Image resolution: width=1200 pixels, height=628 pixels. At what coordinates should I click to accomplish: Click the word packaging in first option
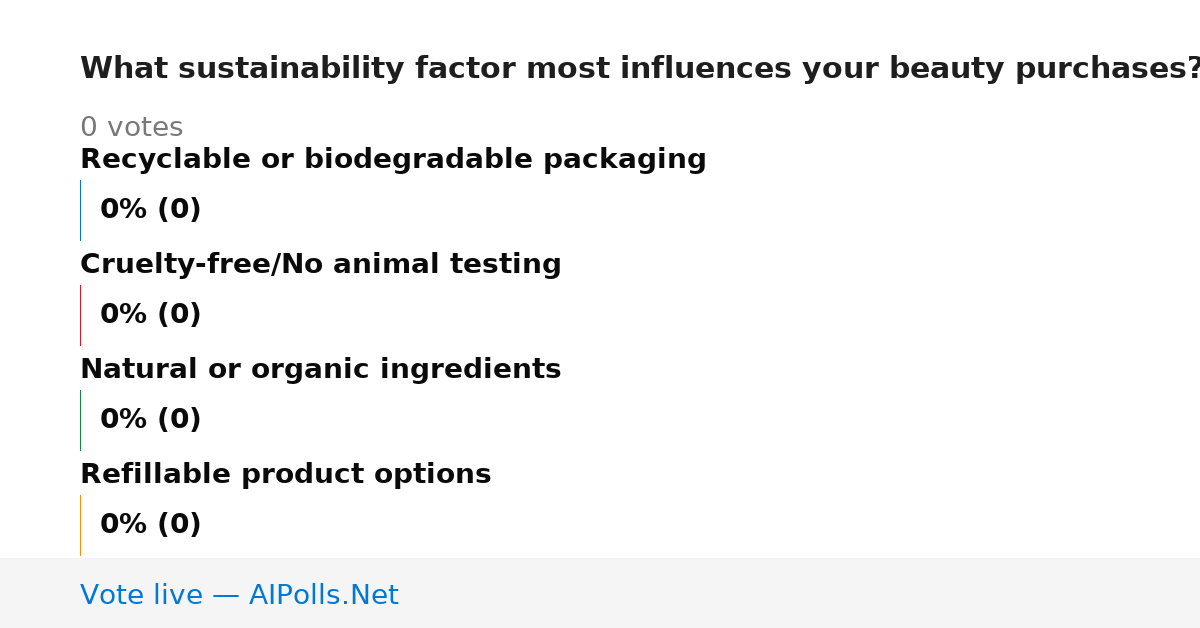pyautogui.click(x=625, y=161)
